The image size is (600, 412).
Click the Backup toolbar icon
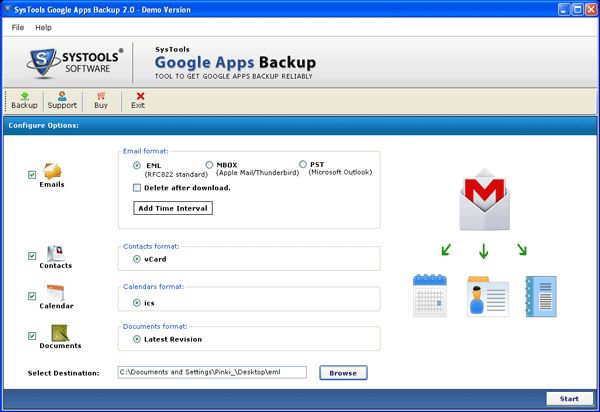click(24, 96)
